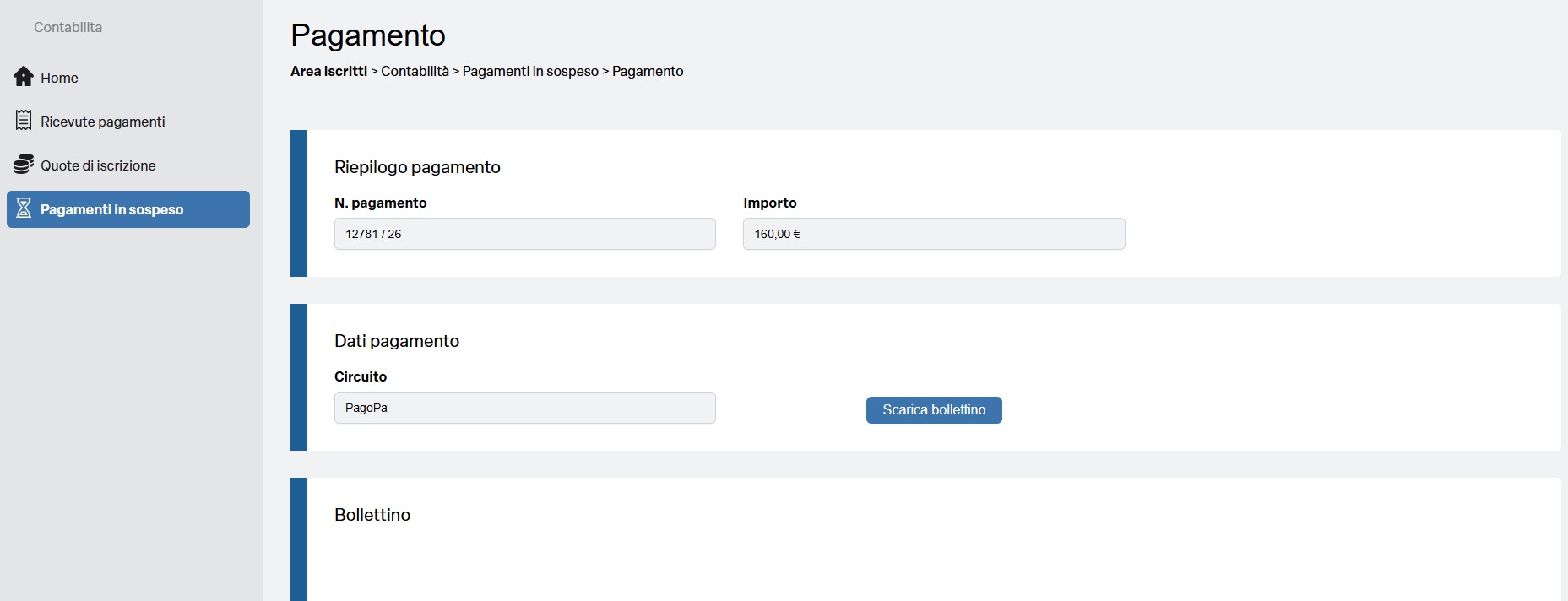The image size is (1568, 601).
Task: Click the Dati pagamento section heading
Action: click(397, 341)
